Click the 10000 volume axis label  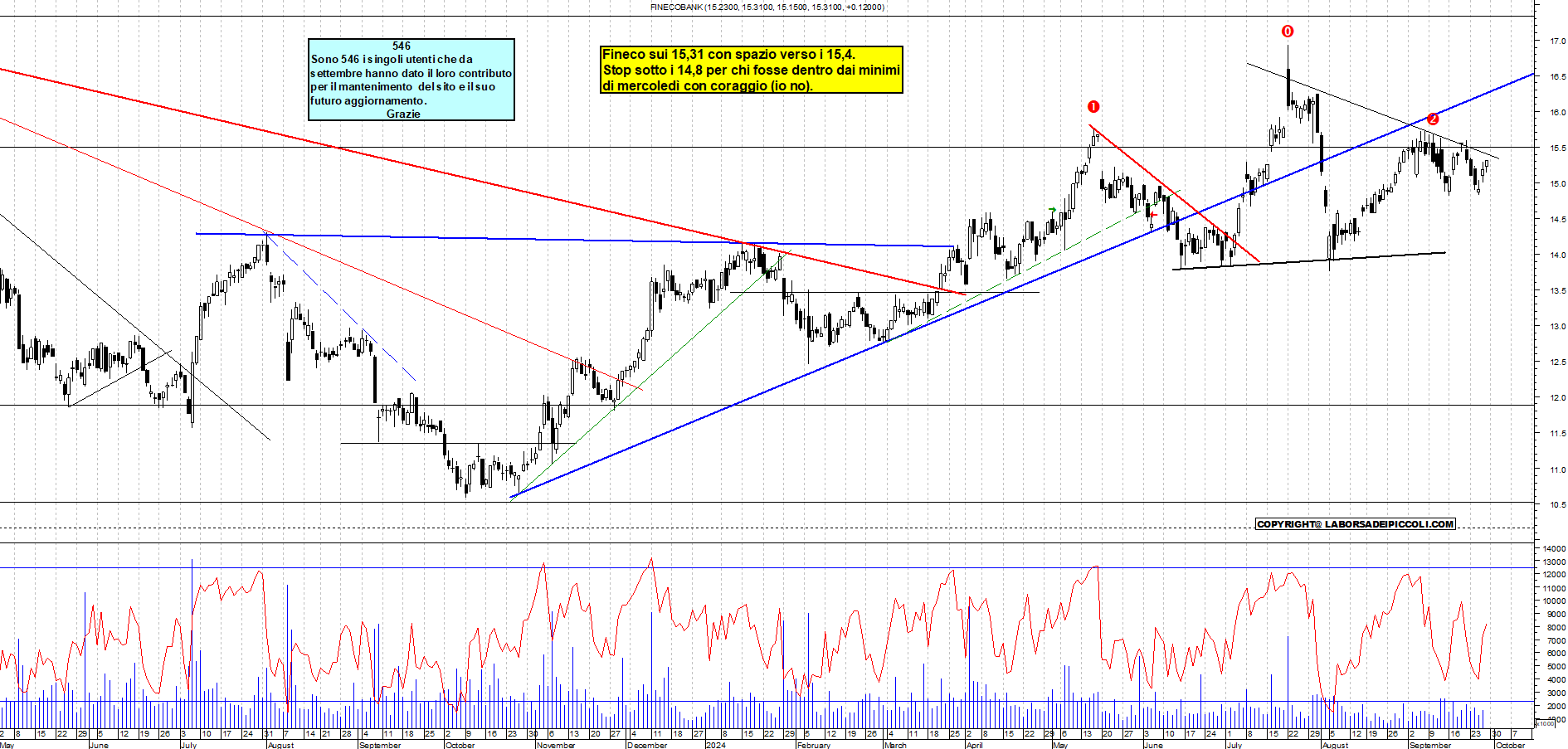pyautogui.click(x=1554, y=601)
